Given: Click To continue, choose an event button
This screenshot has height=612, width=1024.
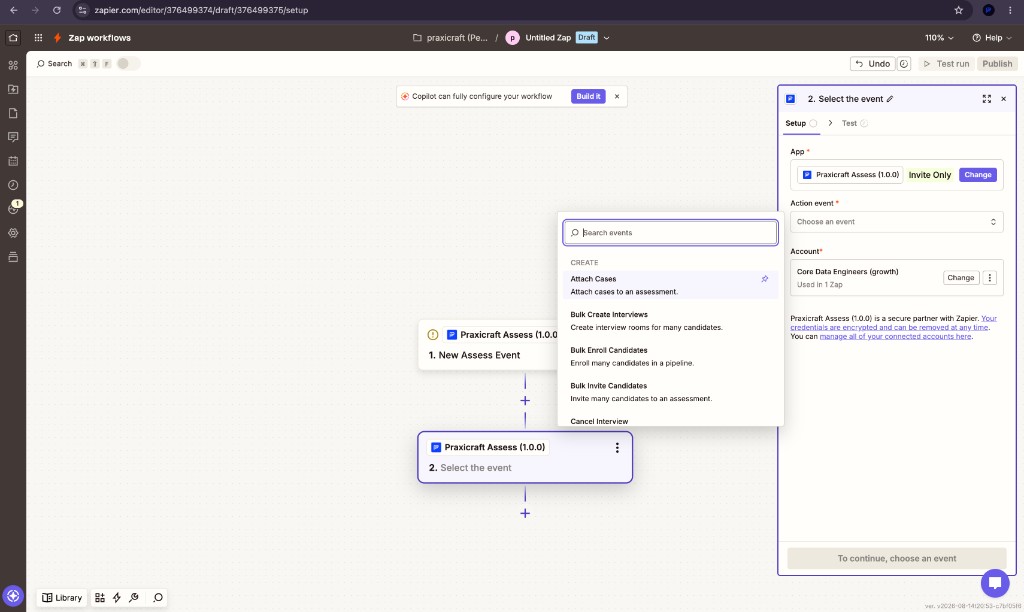Looking at the screenshot, I should [897, 558].
